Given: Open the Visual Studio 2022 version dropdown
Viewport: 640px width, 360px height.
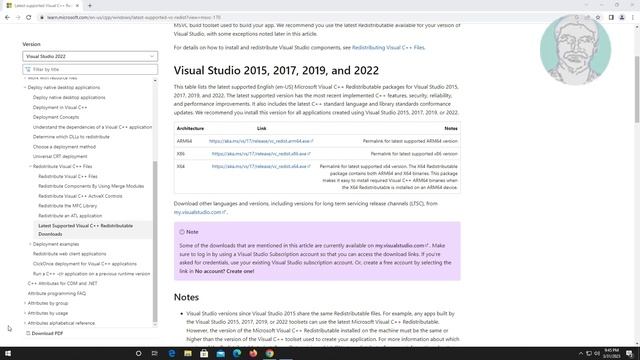Looking at the screenshot, I should pos(90,56).
